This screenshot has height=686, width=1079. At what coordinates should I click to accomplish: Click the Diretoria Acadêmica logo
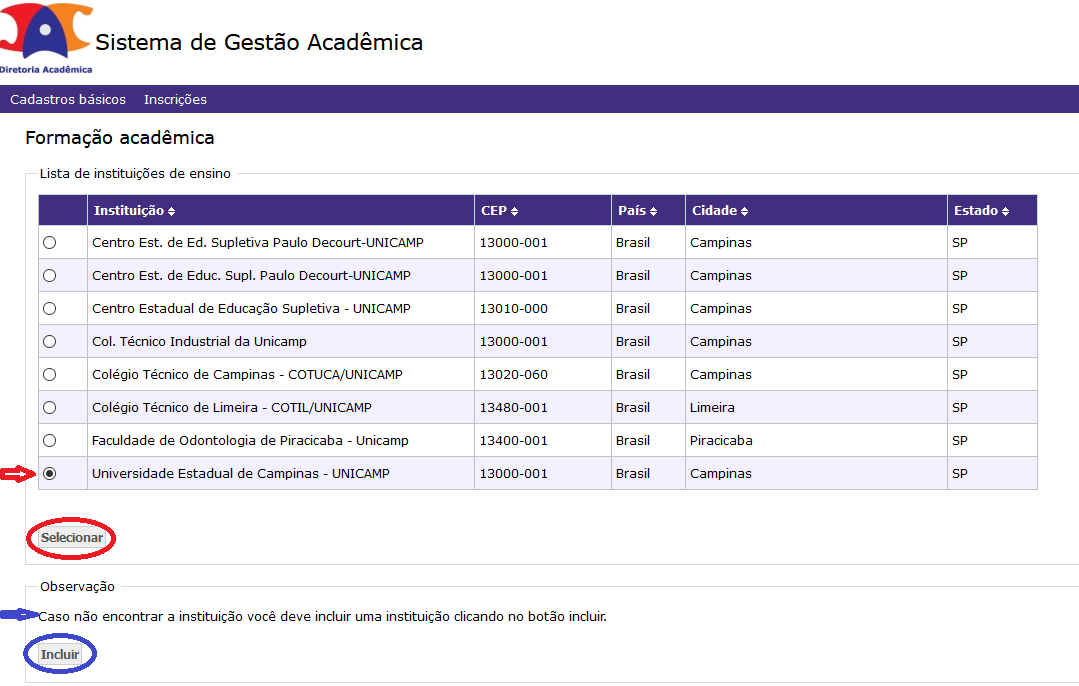click(45, 38)
